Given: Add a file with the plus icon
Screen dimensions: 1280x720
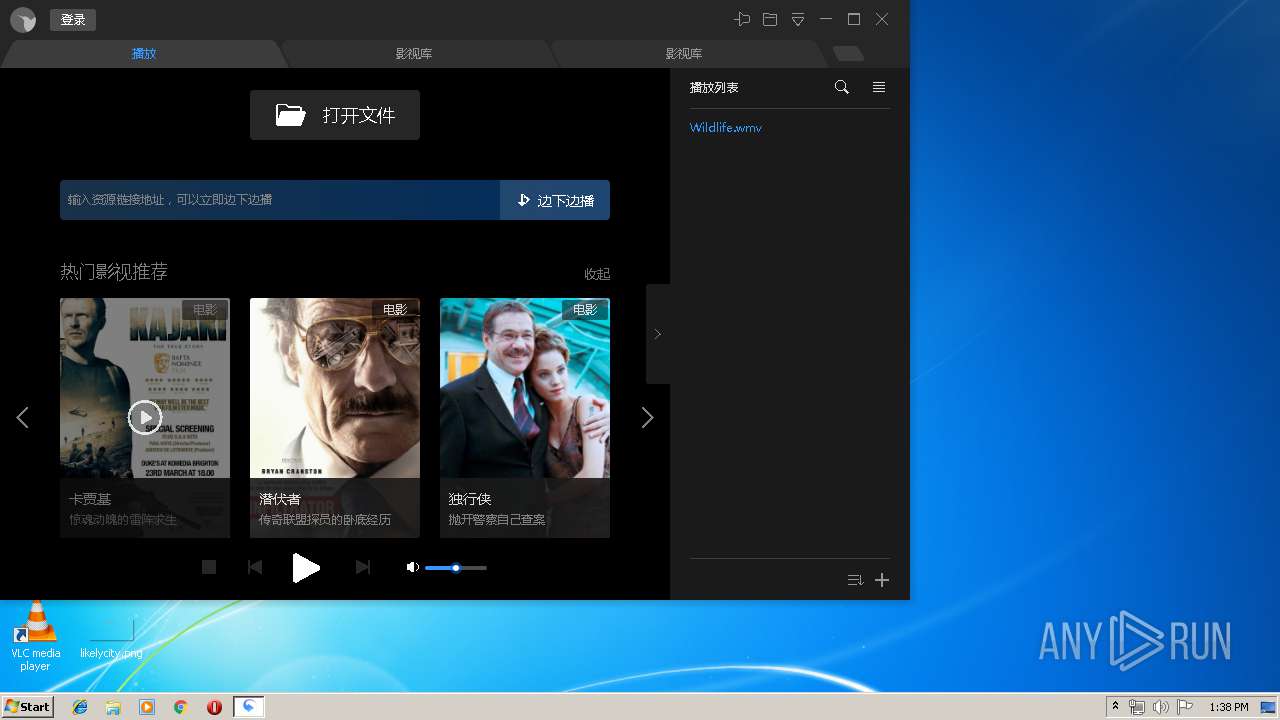Looking at the screenshot, I should (x=882, y=580).
